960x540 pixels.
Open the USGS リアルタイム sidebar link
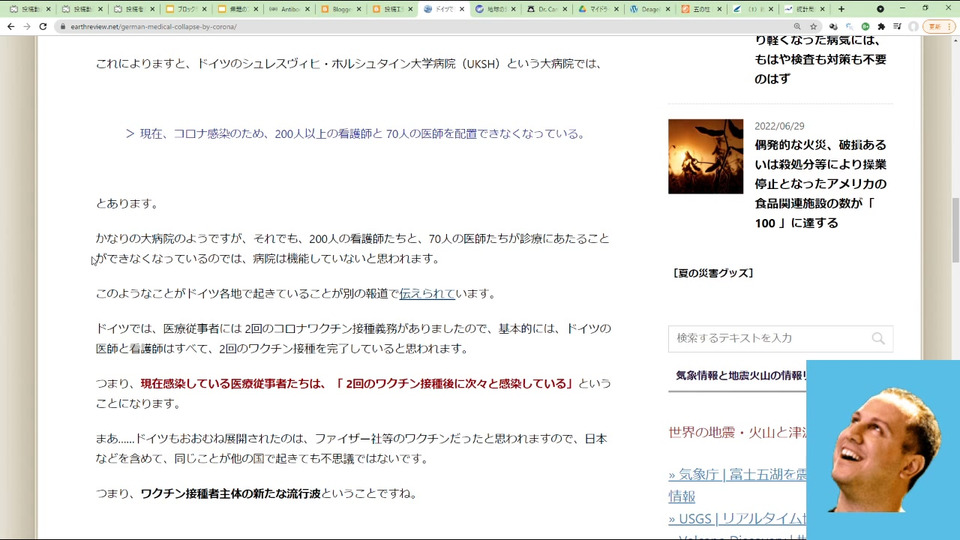pyautogui.click(x=737, y=519)
